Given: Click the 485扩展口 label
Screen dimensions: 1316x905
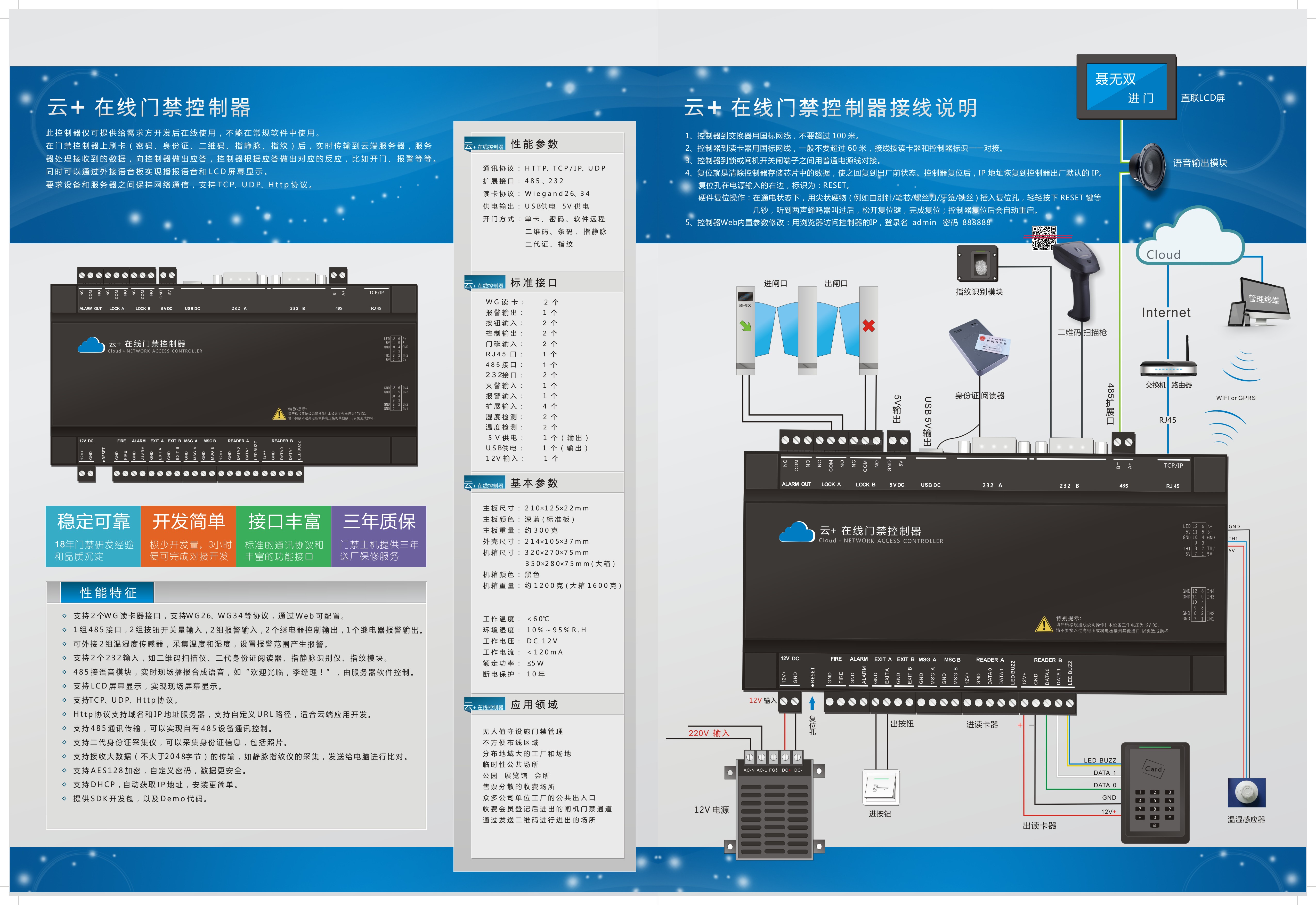Looking at the screenshot, I should 1110,404.
